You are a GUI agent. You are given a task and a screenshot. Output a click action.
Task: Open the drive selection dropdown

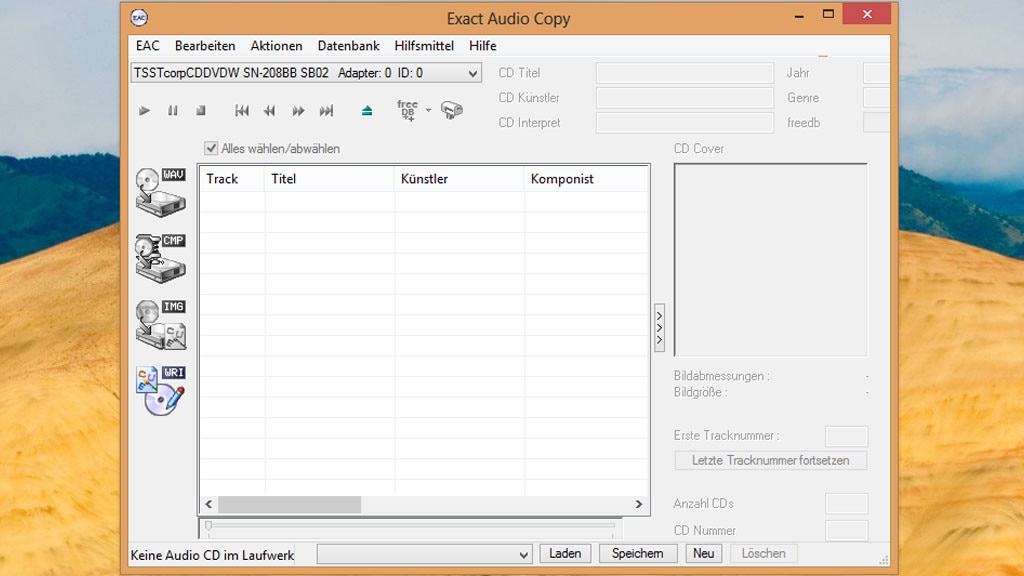pos(473,72)
